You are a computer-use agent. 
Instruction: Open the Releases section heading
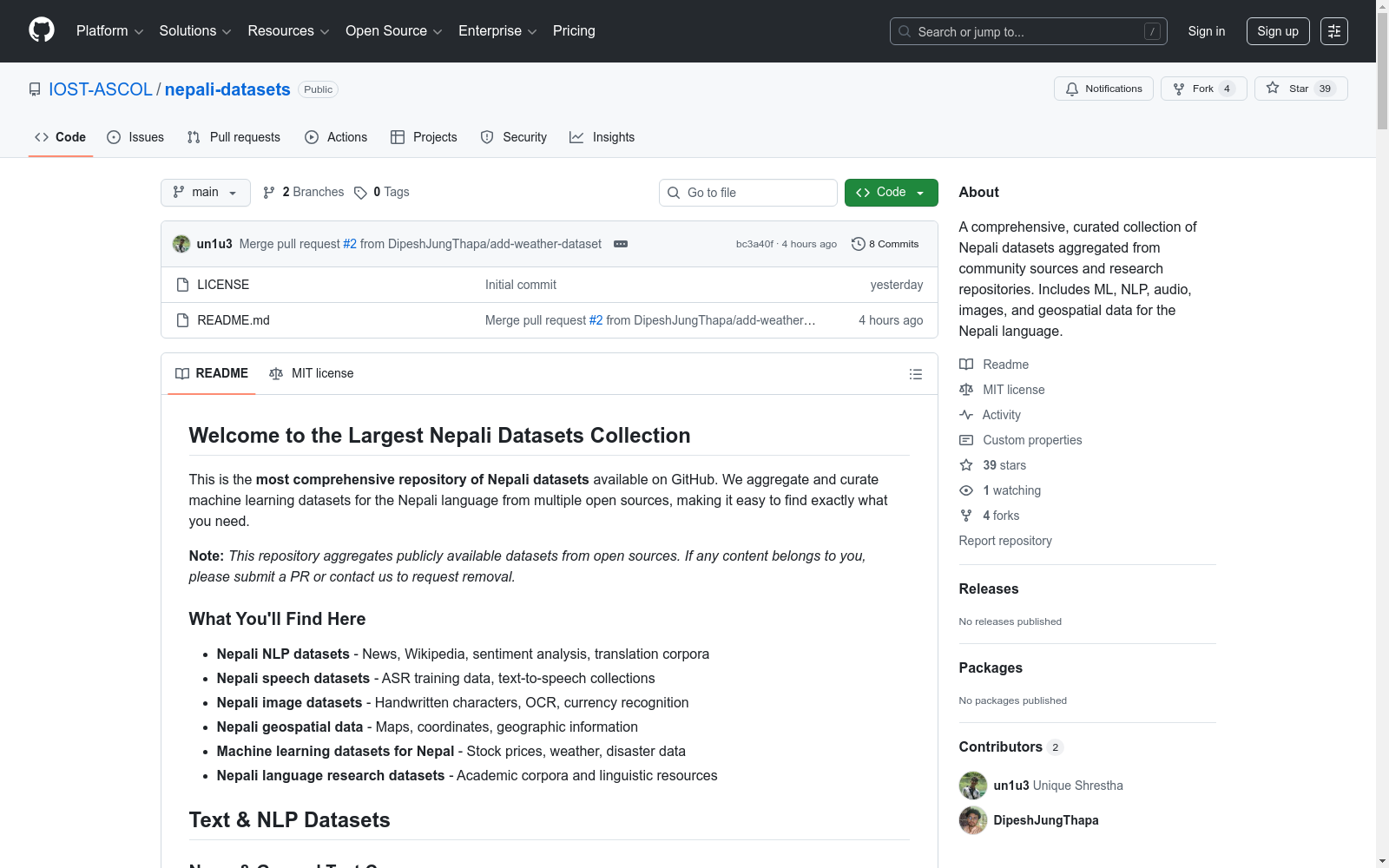point(989,589)
